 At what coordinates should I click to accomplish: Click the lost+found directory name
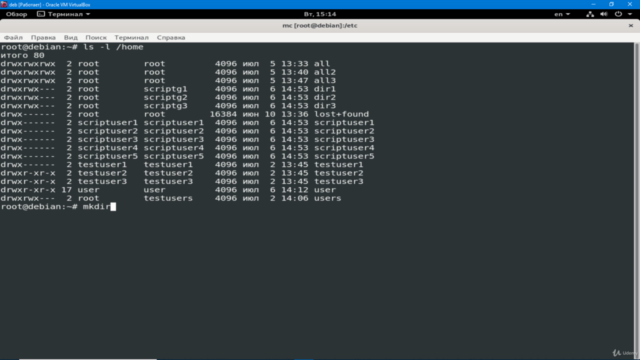(x=341, y=114)
